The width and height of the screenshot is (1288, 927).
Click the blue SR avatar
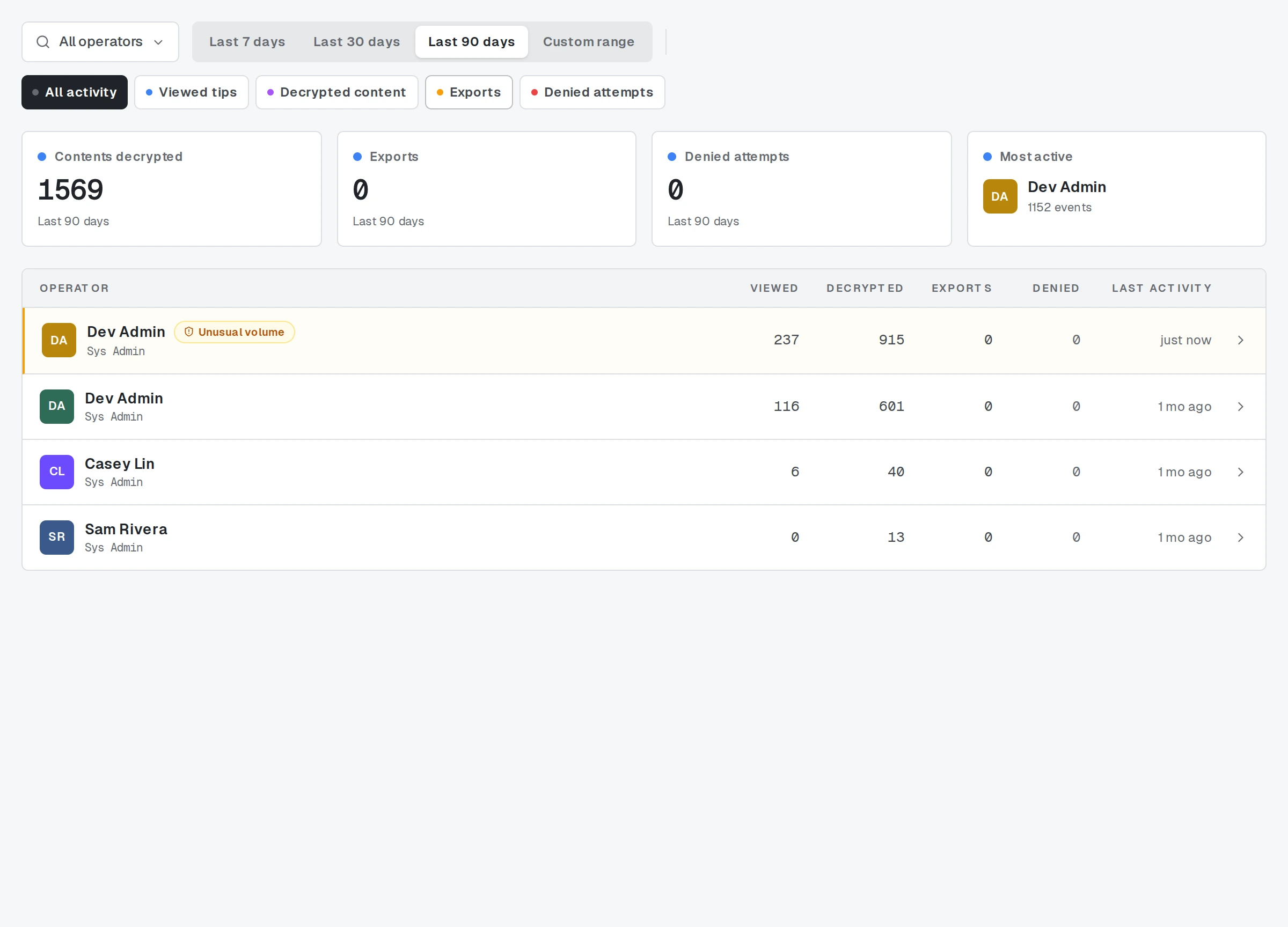57,537
